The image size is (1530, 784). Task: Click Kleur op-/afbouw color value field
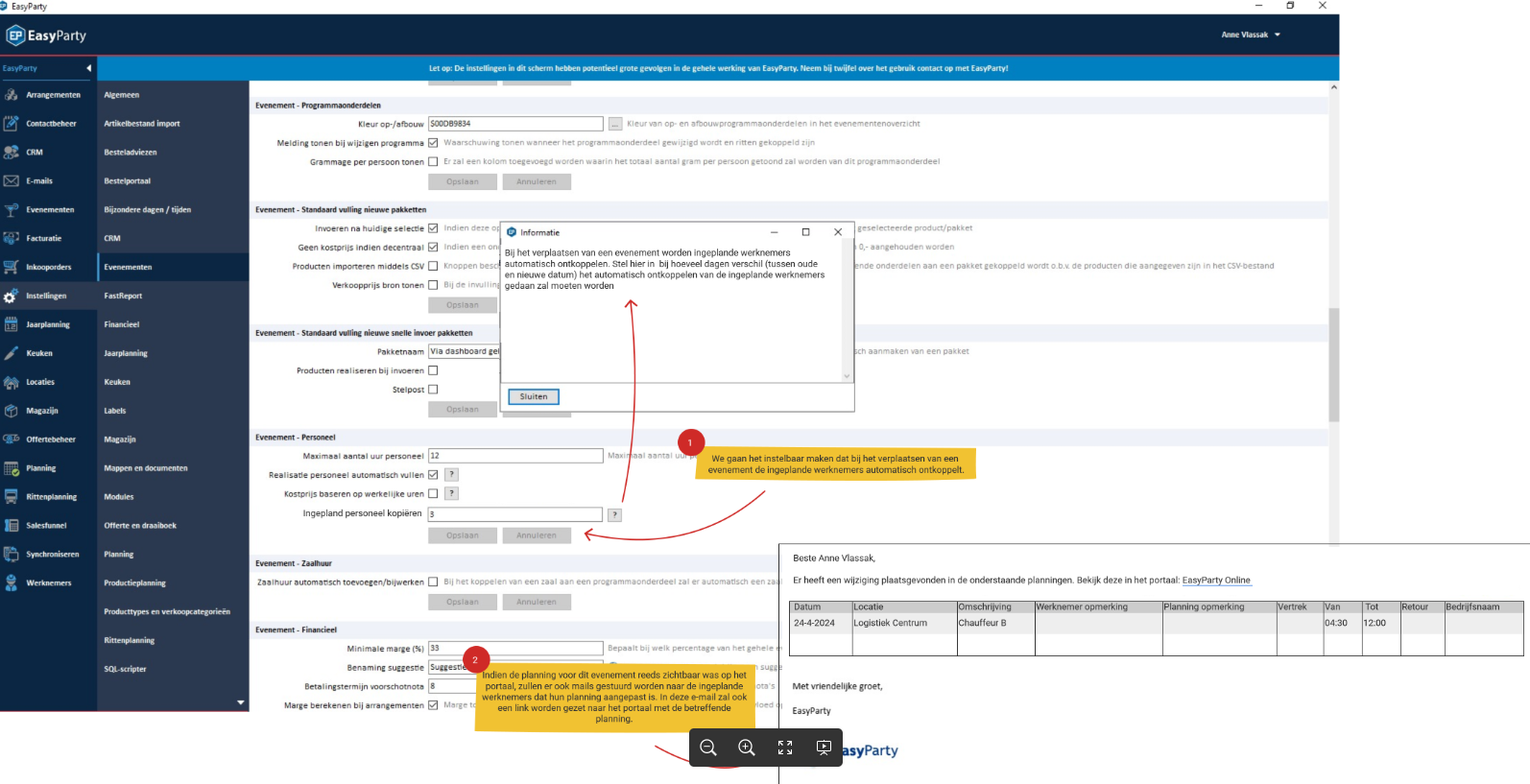(x=515, y=124)
